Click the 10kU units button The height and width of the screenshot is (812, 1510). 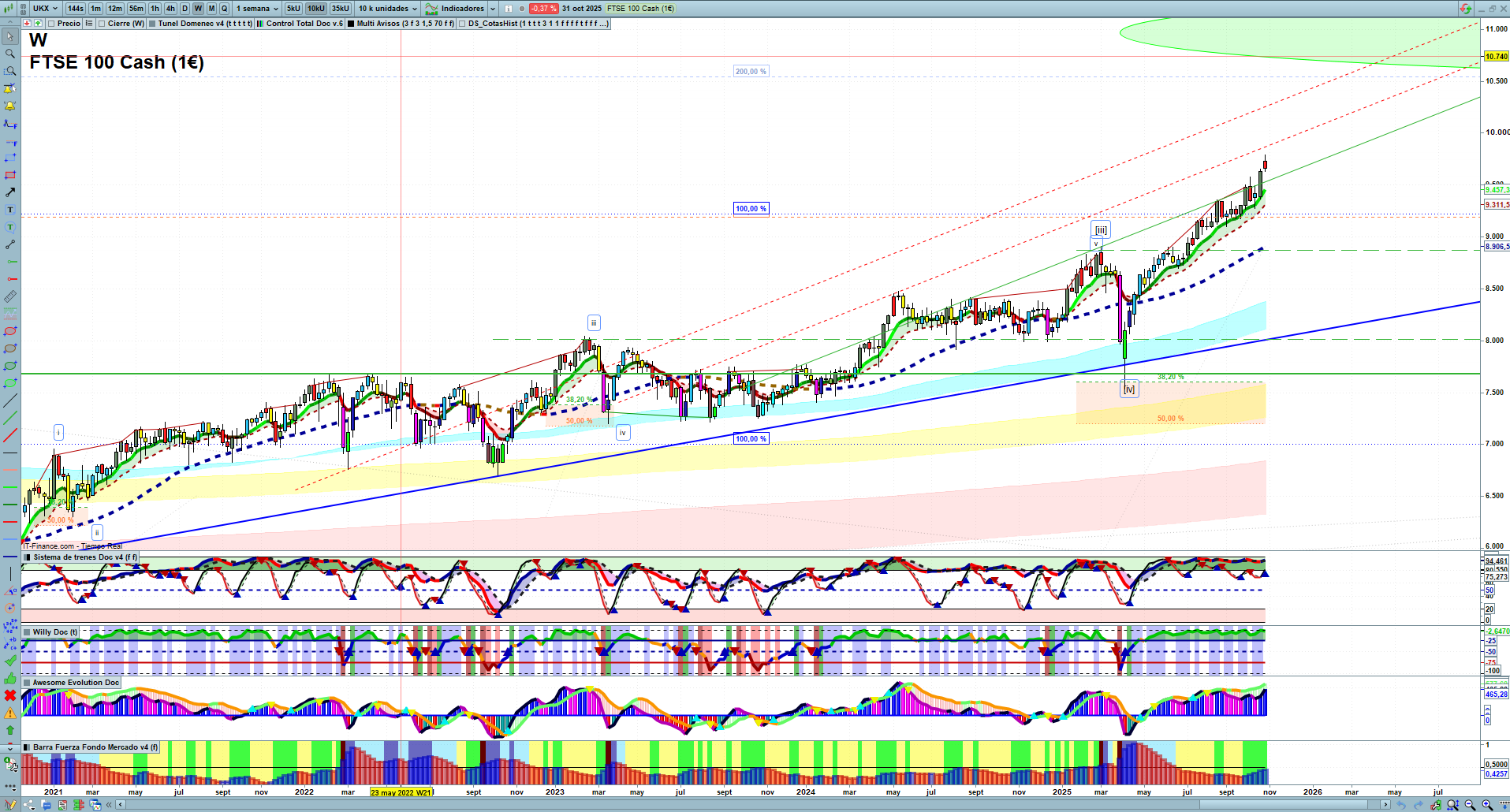point(316,9)
